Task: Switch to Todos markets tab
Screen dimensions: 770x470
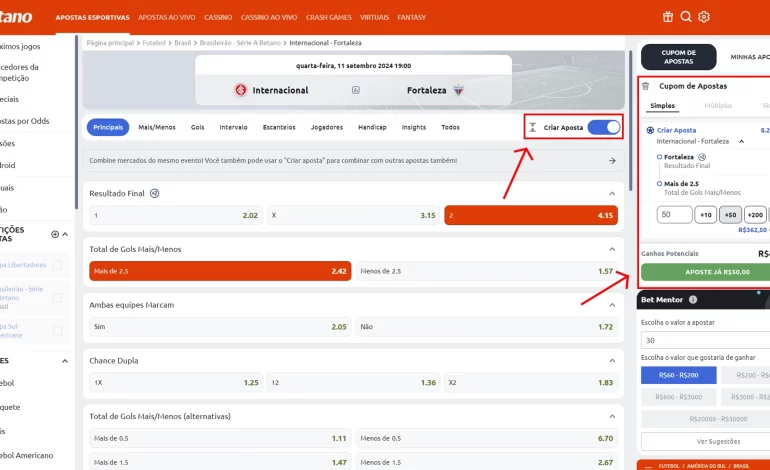Action: [x=450, y=128]
